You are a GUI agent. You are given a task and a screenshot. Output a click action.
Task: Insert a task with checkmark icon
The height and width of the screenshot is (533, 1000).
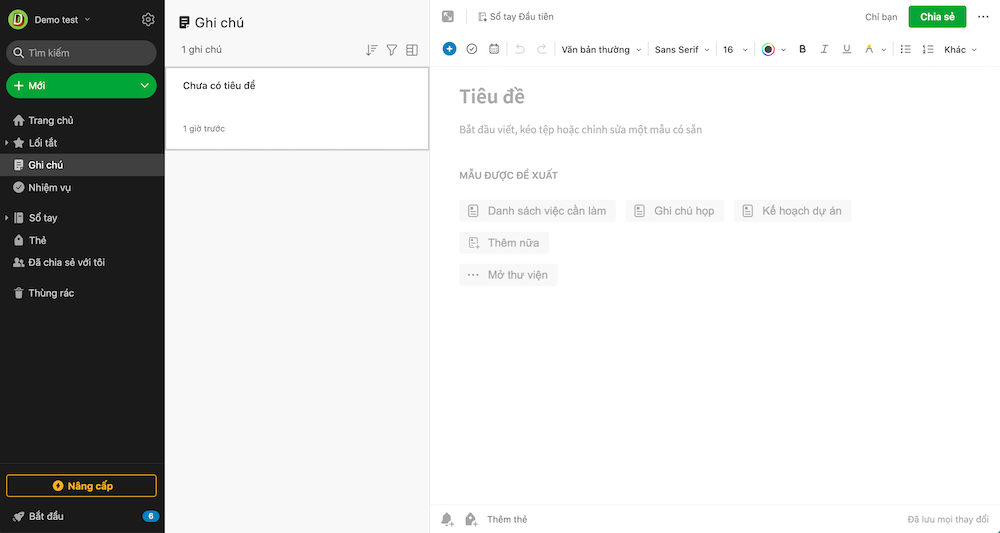click(x=472, y=49)
